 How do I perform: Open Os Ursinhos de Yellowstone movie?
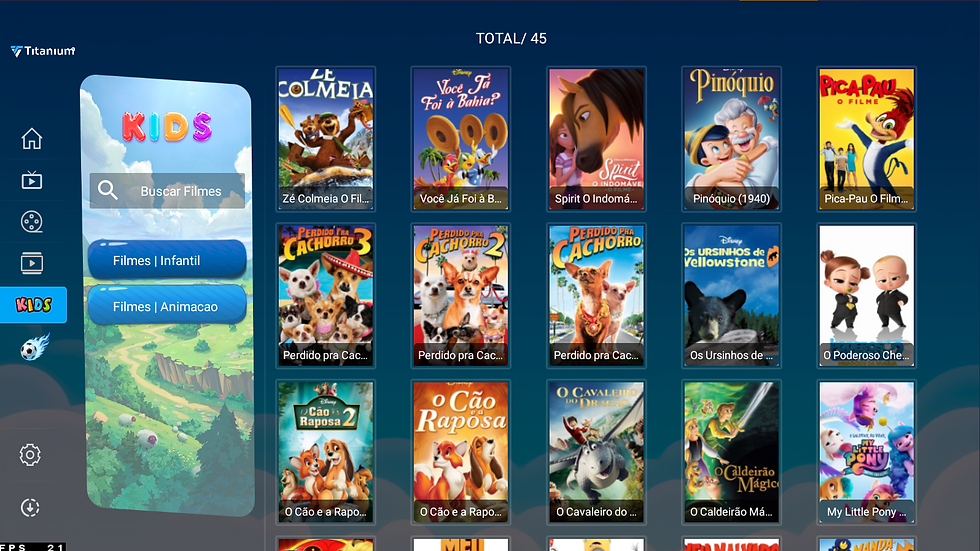point(731,295)
